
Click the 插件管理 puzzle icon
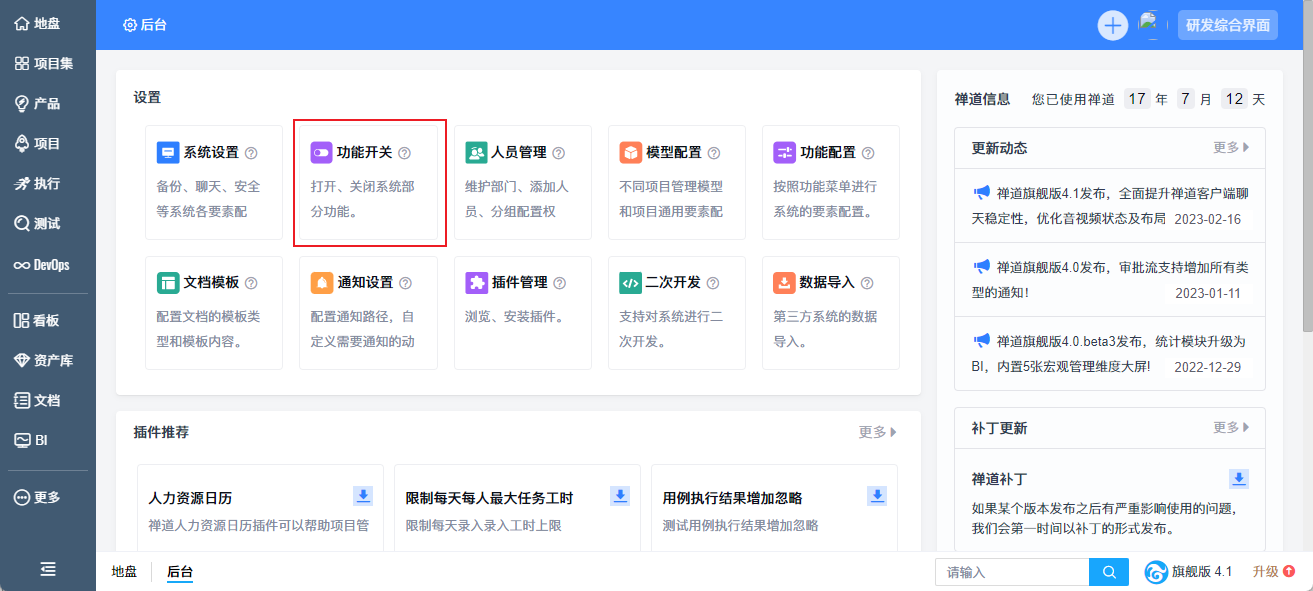[476, 283]
